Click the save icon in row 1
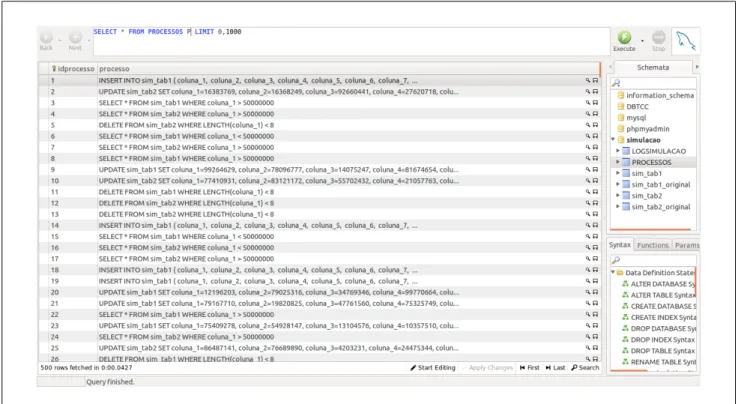The image size is (738, 404). (595, 81)
